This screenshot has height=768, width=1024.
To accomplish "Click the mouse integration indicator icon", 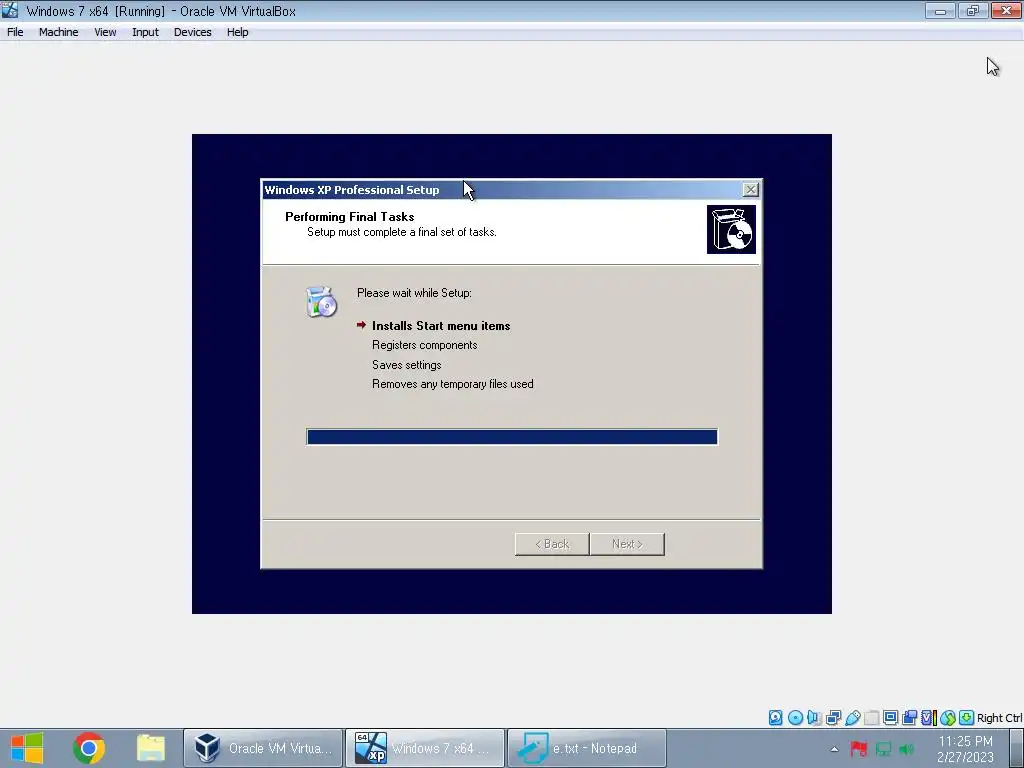I will (x=948, y=718).
